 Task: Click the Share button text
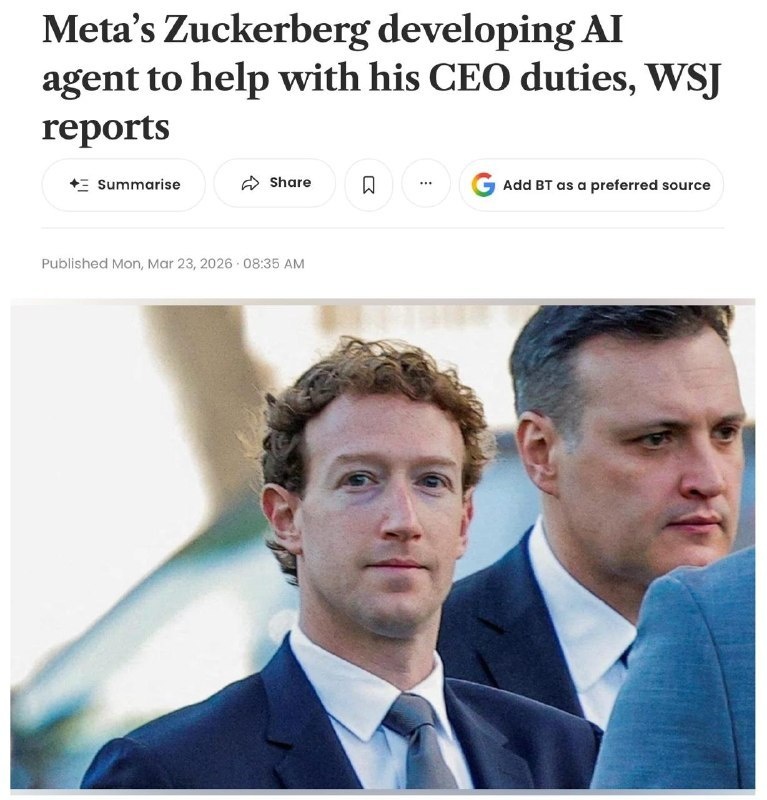coord(290,183)
